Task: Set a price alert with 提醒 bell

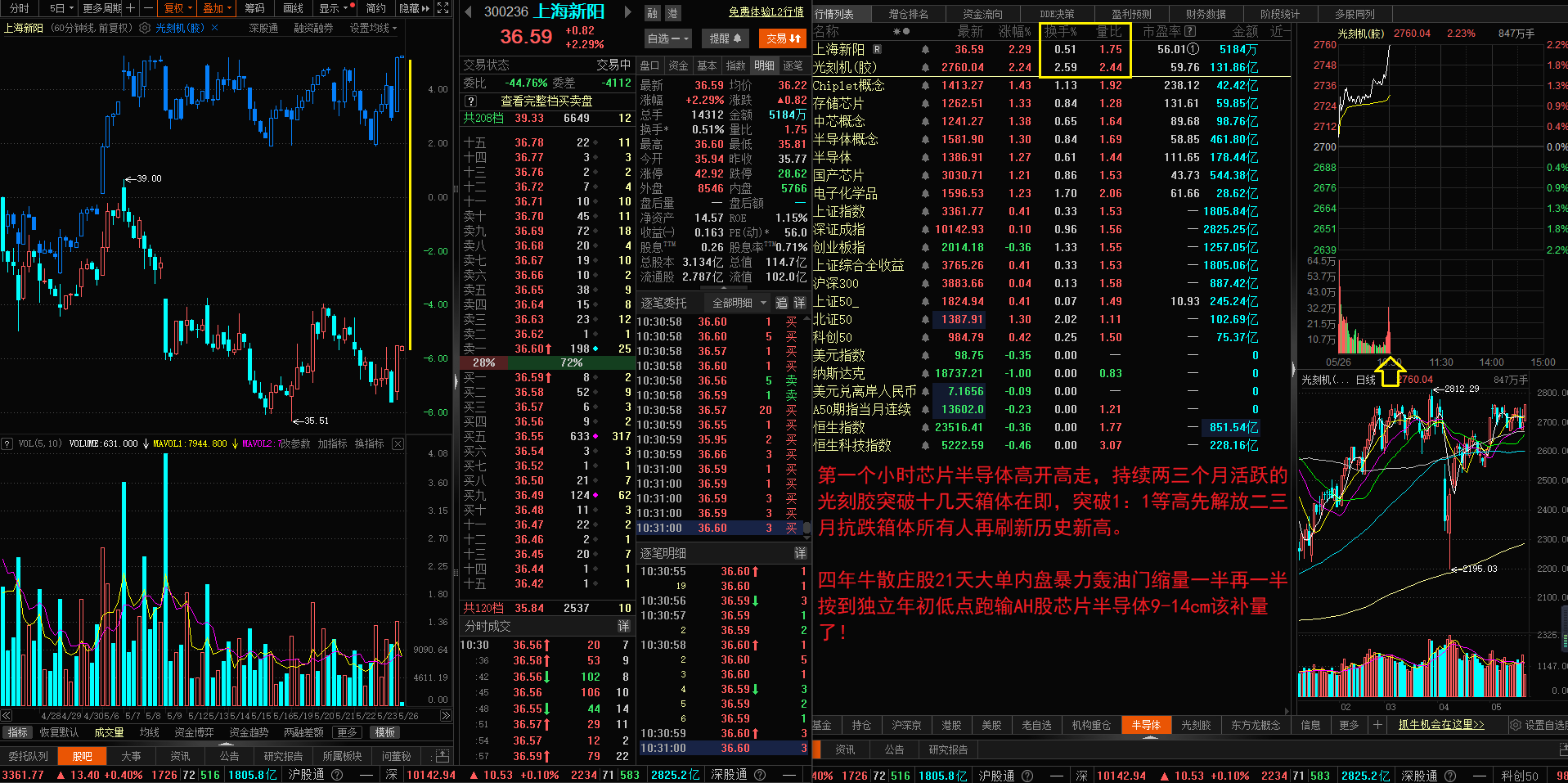Action: tap(726, 38)
